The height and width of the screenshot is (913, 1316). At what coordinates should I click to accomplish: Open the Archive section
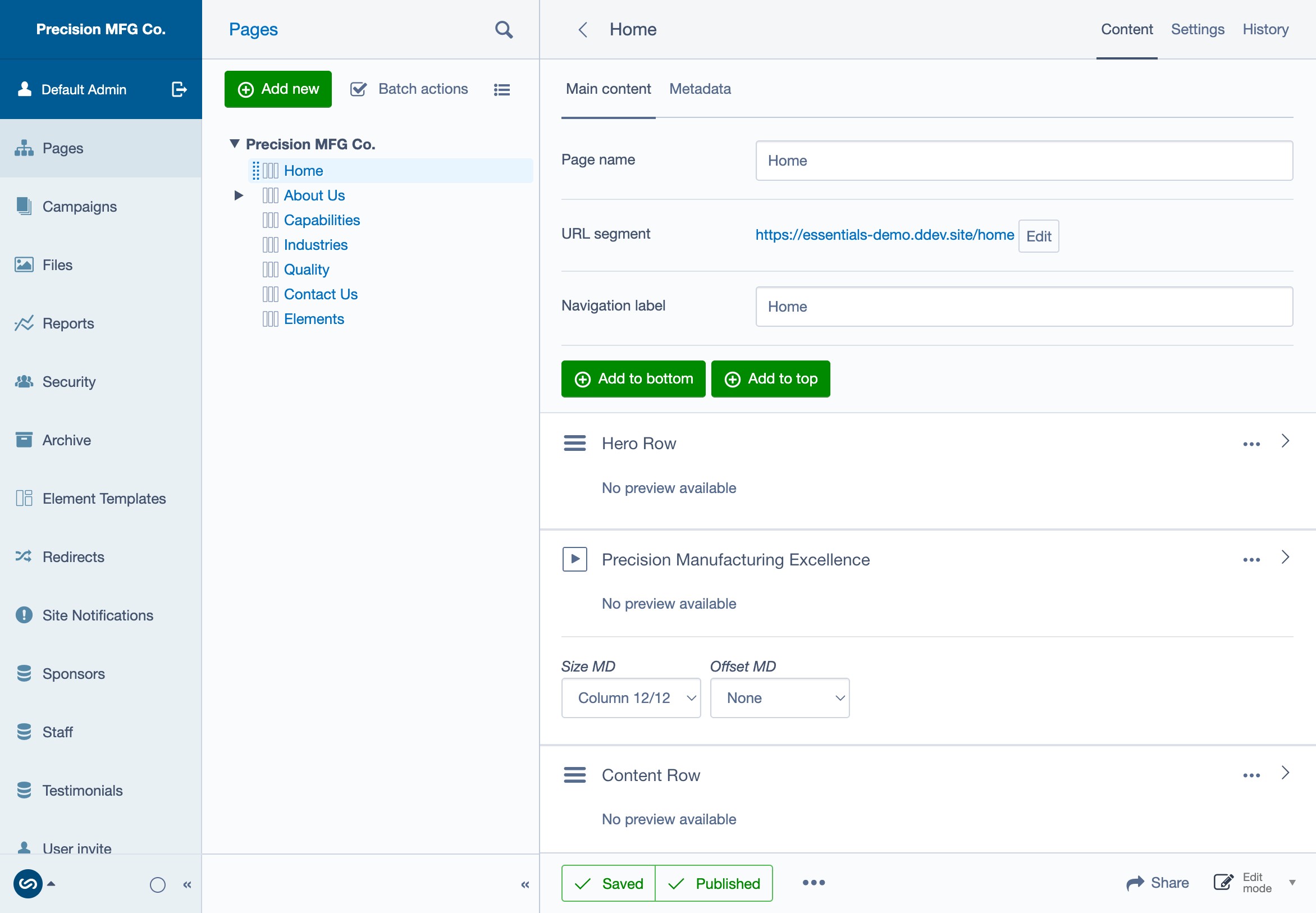(100, 440)
